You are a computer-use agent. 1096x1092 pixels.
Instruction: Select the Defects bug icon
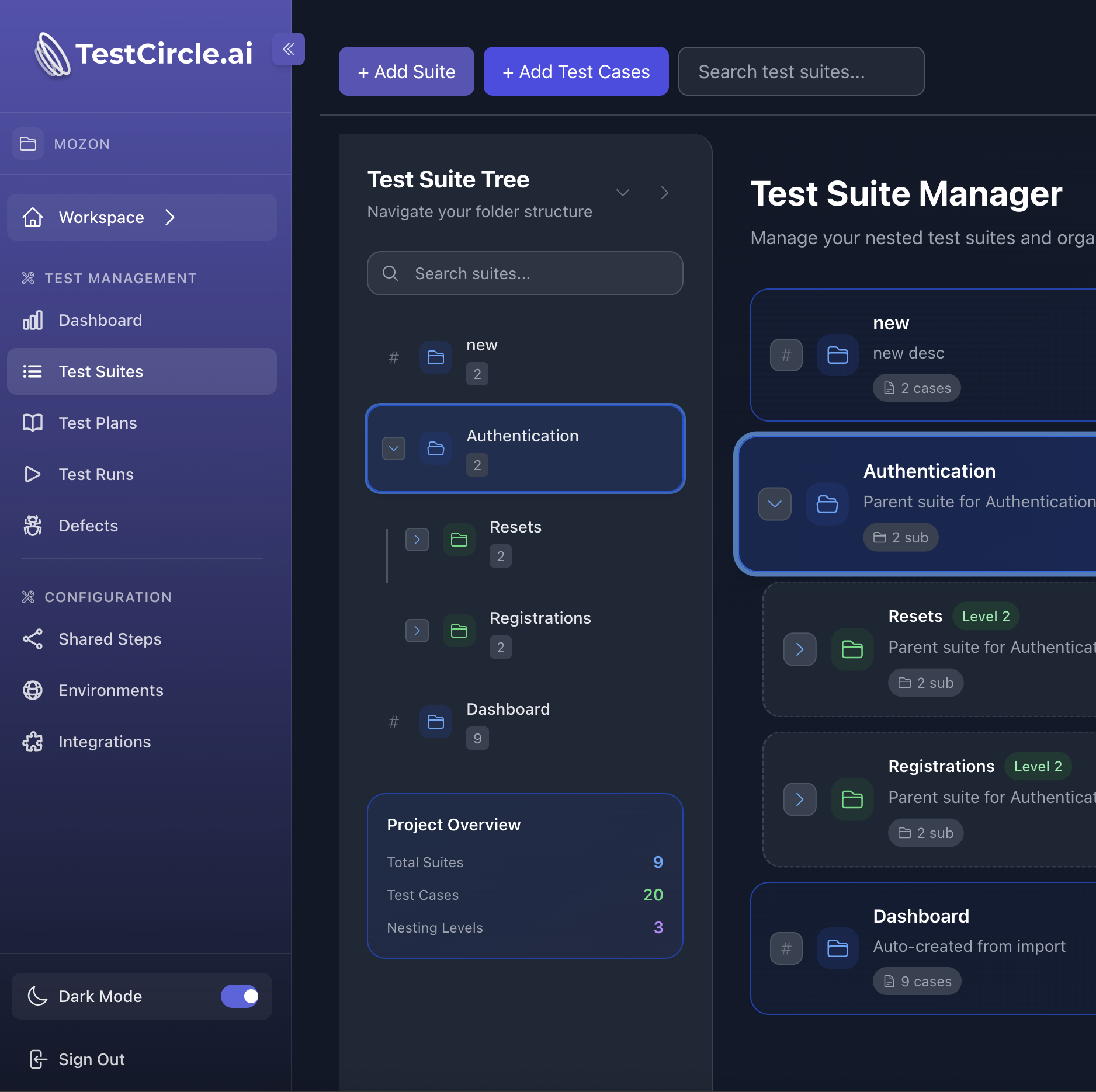tap(33, 525)
